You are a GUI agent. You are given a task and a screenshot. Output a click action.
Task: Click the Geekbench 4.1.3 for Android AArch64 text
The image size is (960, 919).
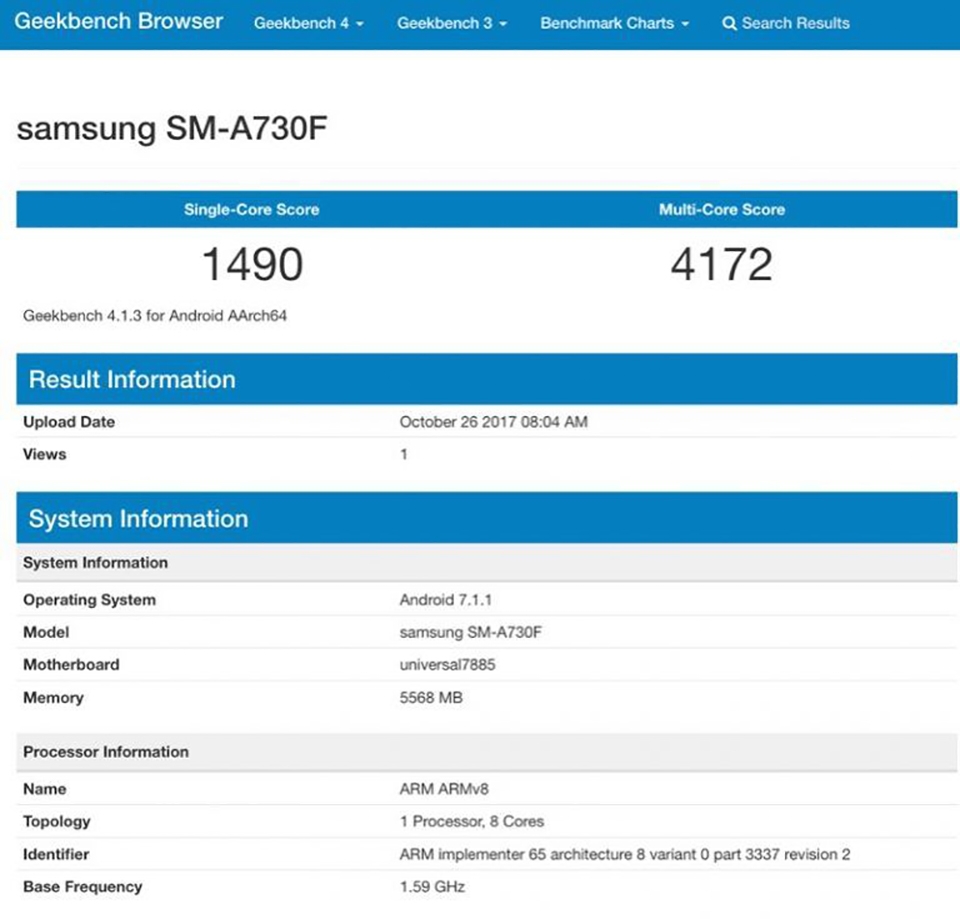155,316
